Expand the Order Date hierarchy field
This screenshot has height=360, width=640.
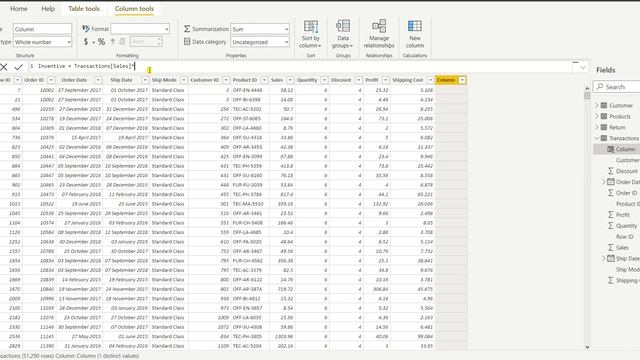pos(604,182)
